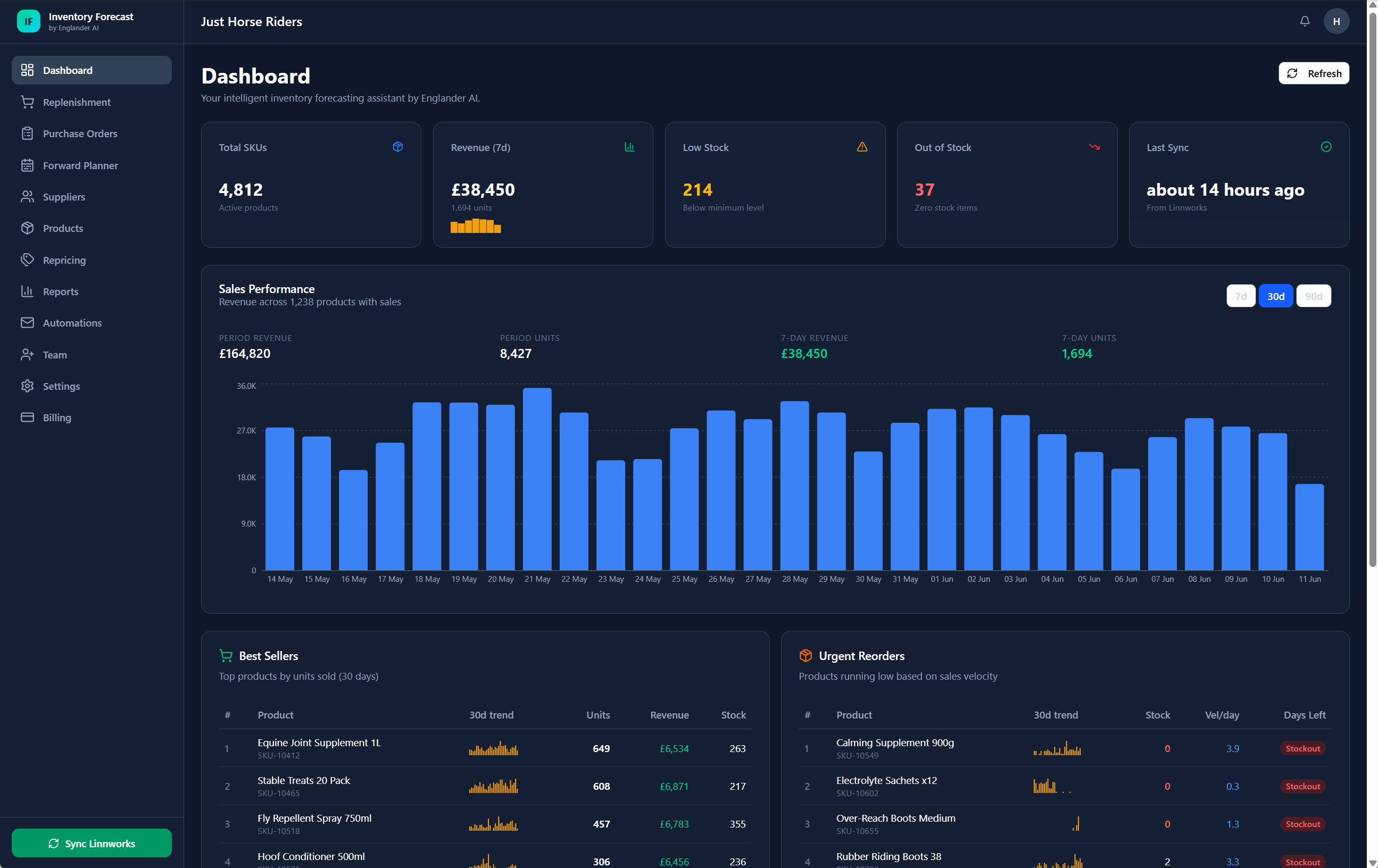Click the Forward Planner calendar icon

coord(28,165)
